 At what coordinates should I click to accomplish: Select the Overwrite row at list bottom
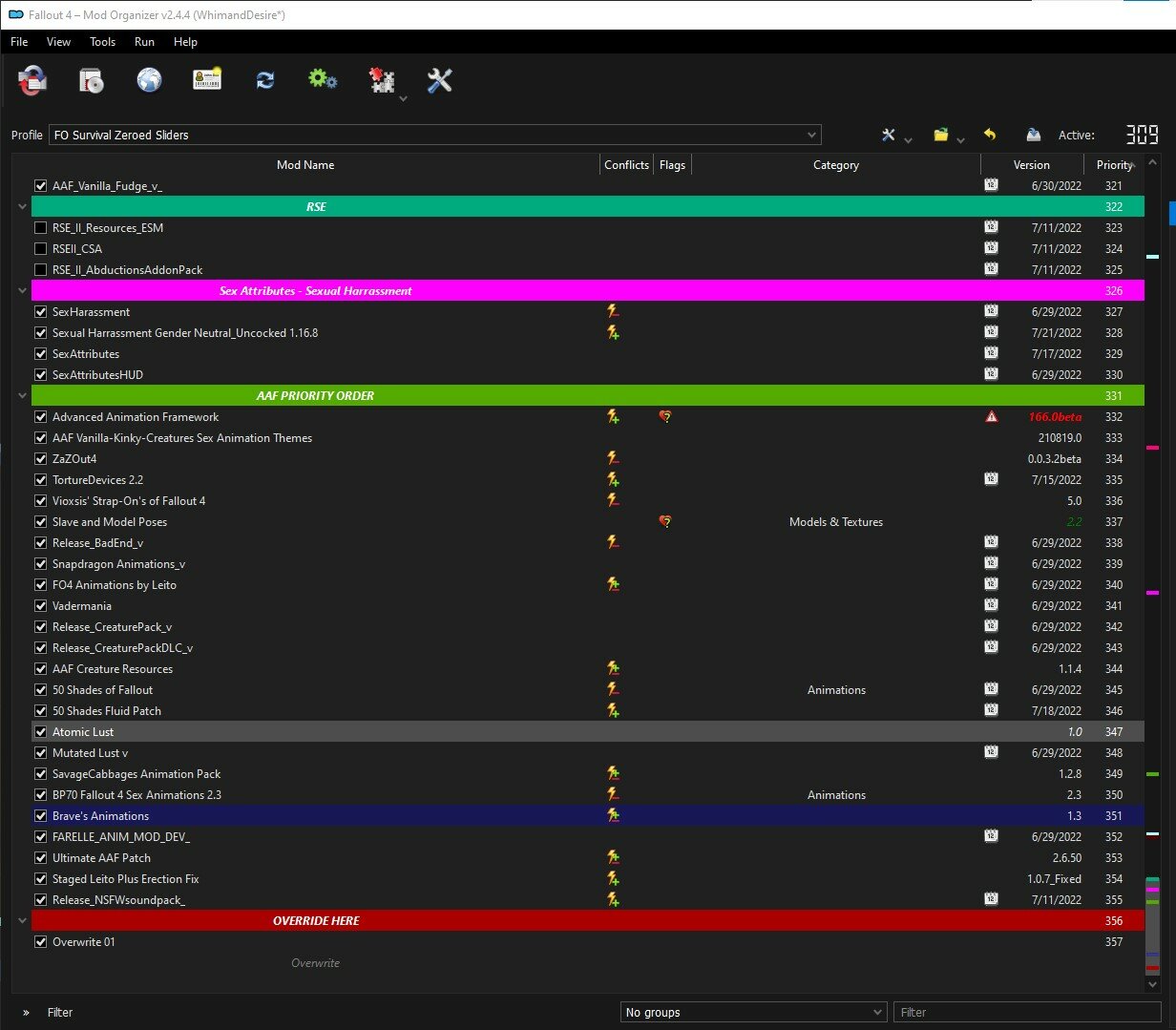point(578,962)
